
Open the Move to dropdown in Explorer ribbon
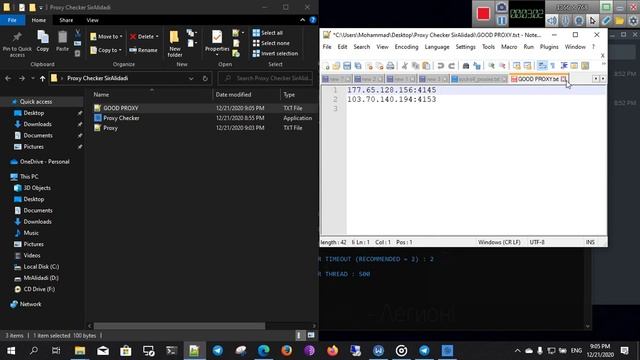[x=106, y=37]
